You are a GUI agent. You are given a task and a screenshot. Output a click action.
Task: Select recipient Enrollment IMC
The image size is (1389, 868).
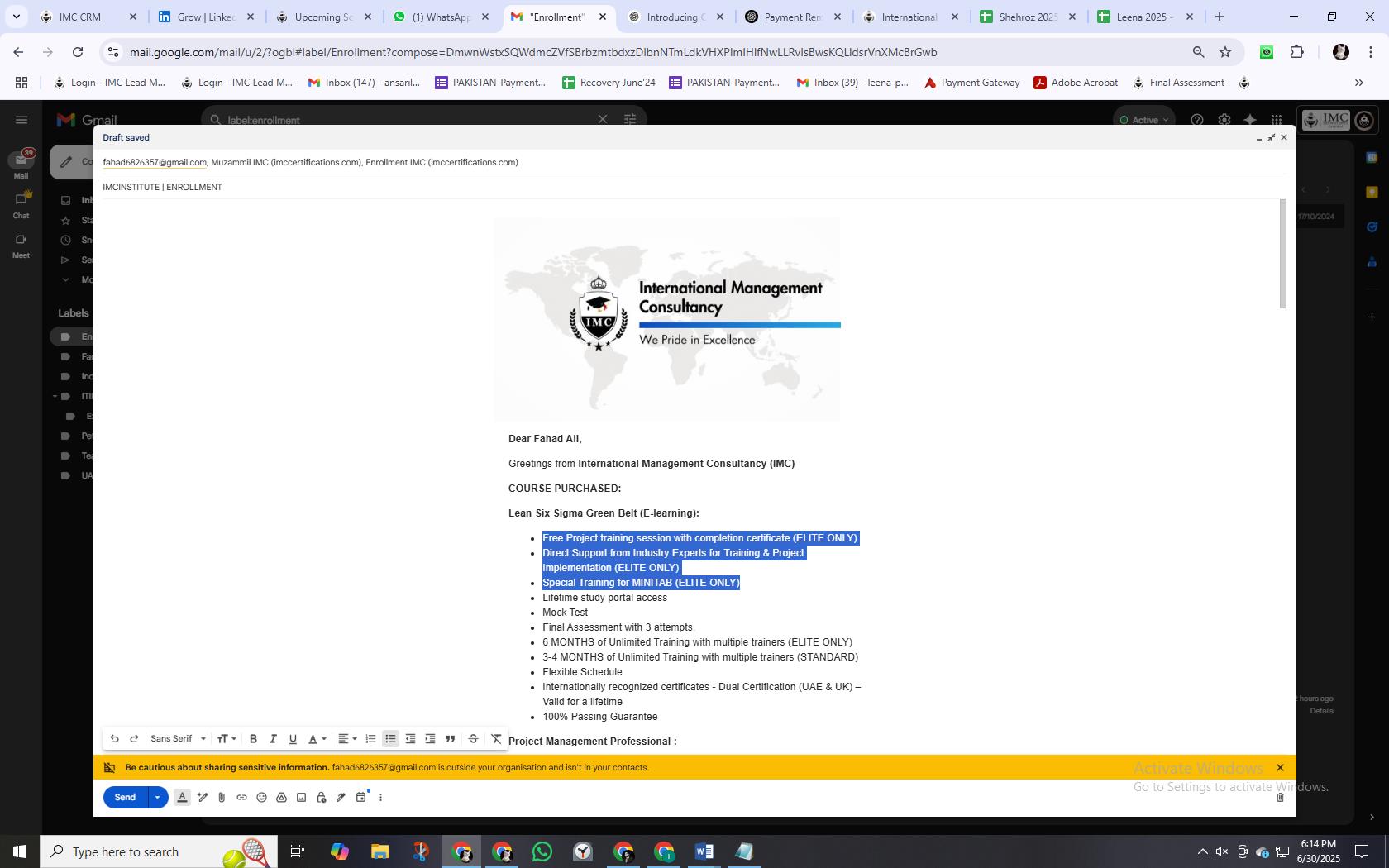click(442, 163)
